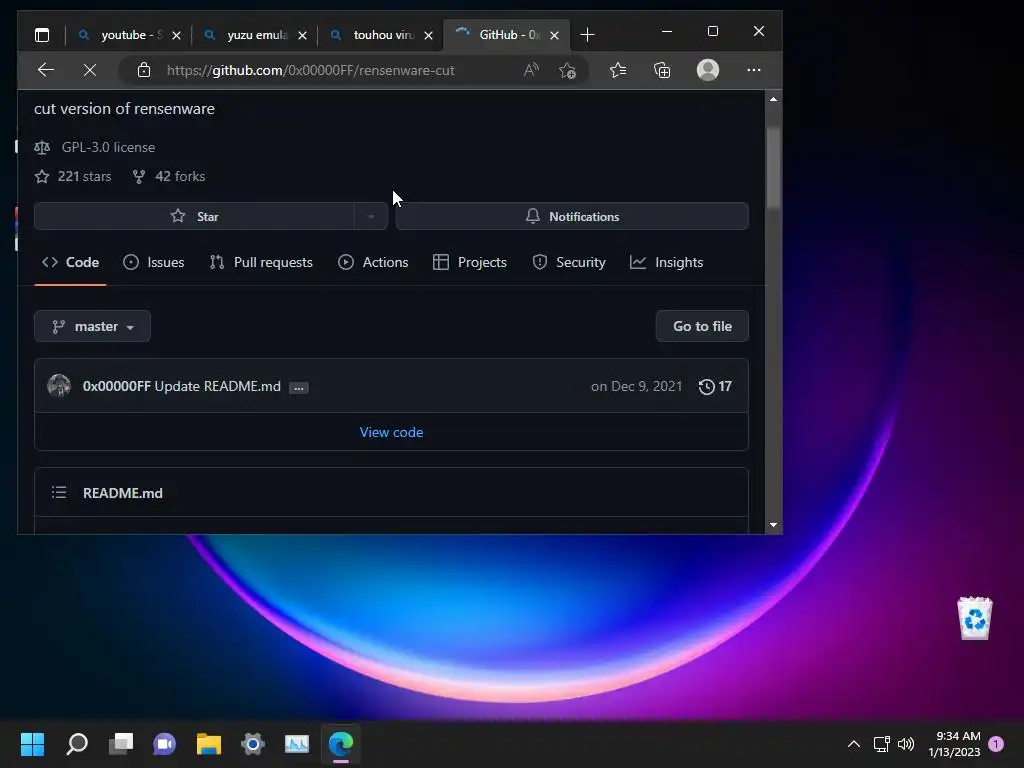Open the GPL-3.0 license link
The width and height of the screenshot is (1024, 768).
click(x=108, y=147)
